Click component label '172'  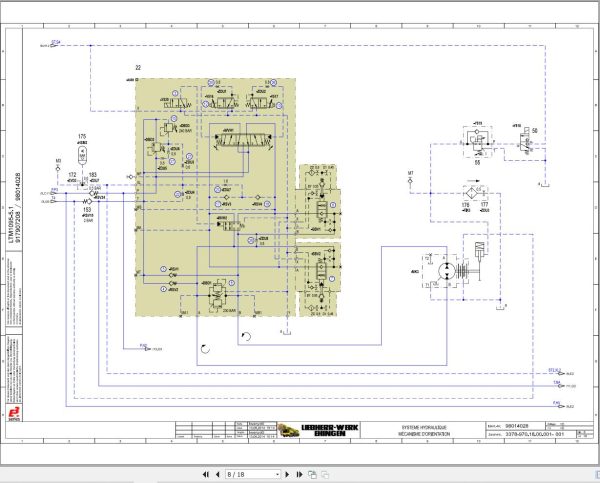click(x=72, y=175)
